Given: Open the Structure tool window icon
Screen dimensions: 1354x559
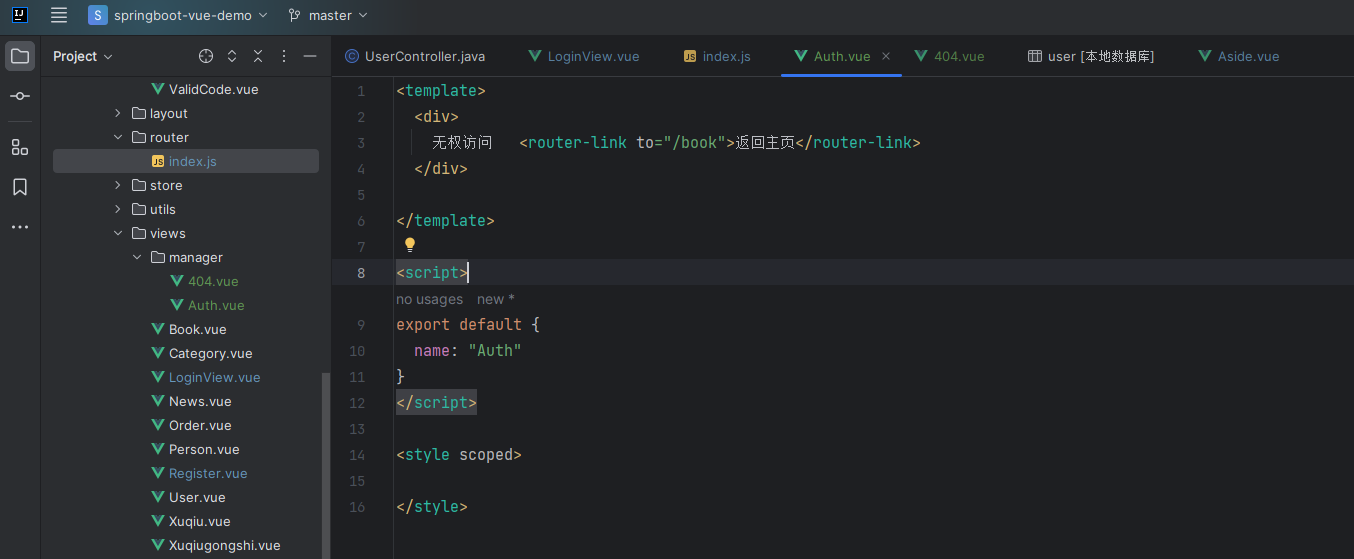Looking at the screenshot, I should tap(20, 147).
